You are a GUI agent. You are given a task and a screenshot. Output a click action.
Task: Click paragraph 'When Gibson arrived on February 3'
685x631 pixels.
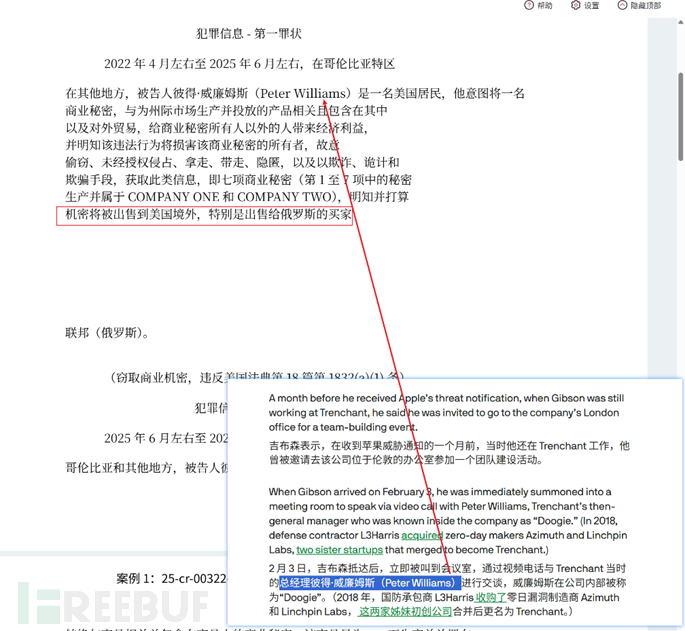[448, 521]
